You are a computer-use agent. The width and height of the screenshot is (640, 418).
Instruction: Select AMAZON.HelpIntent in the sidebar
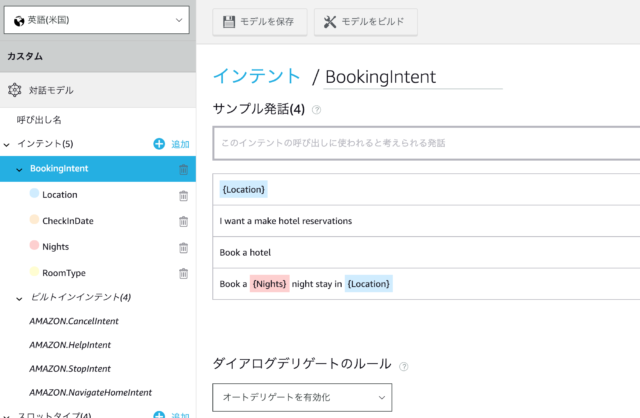70,345
